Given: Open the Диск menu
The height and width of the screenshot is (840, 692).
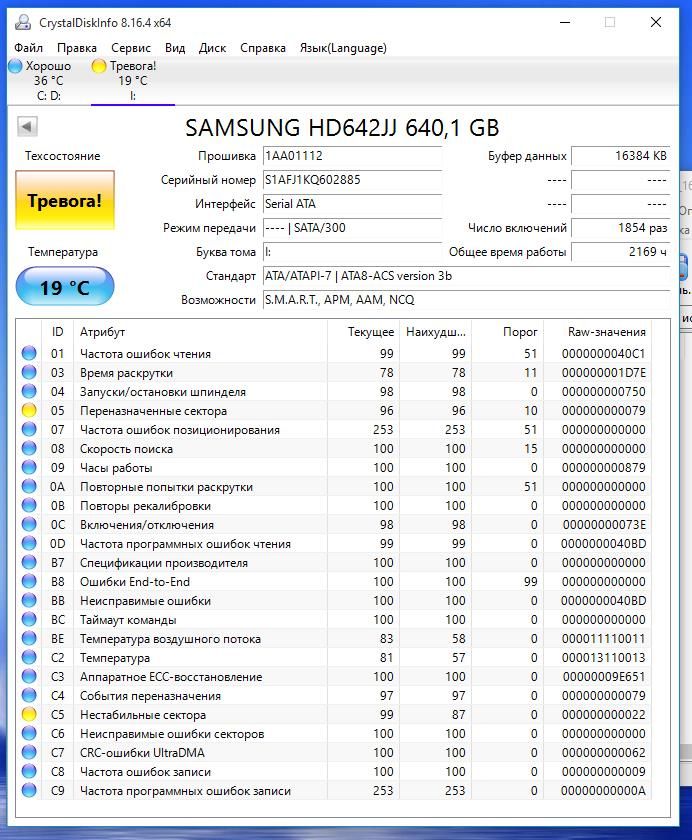Looking at the screenshot, I should (x=212, y=48).
